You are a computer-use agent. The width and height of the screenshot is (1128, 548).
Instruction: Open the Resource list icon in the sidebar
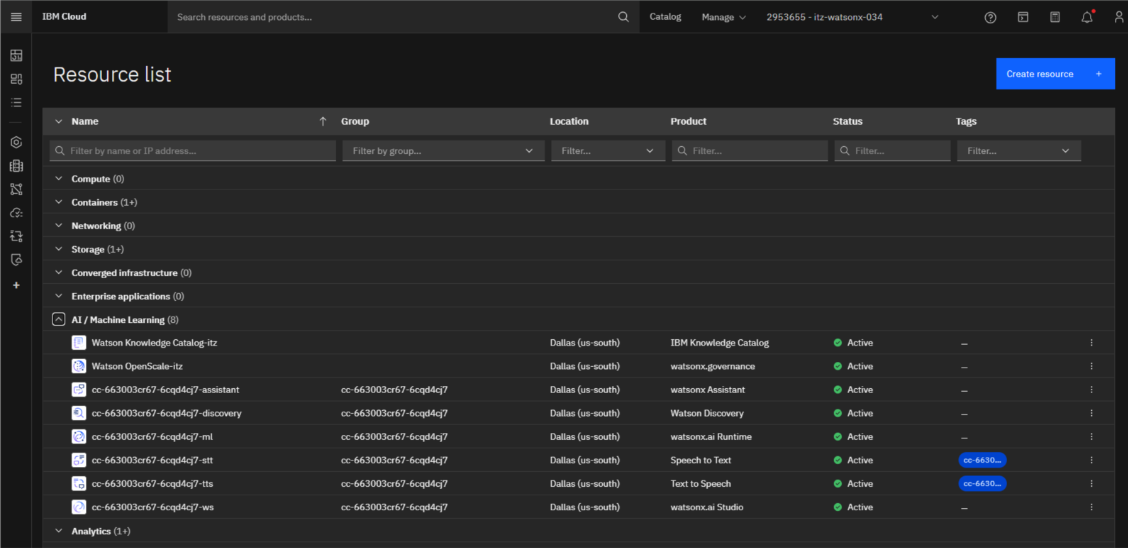point(16,102)
